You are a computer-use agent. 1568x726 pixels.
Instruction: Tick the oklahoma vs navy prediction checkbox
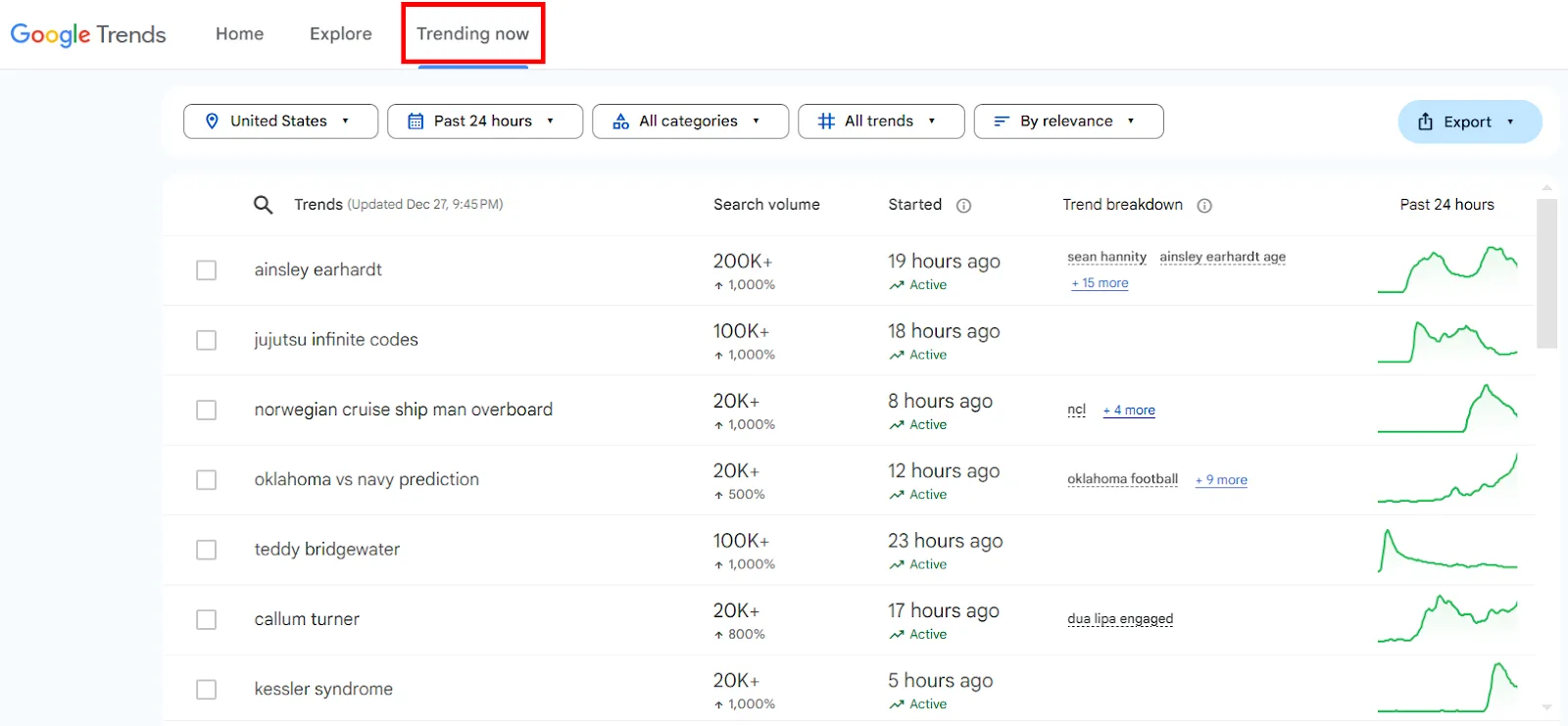pos(206,480)
